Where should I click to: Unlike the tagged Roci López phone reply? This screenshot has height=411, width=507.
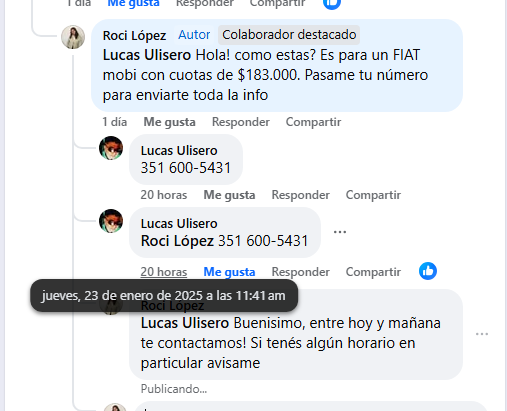(x=229, y=272)
